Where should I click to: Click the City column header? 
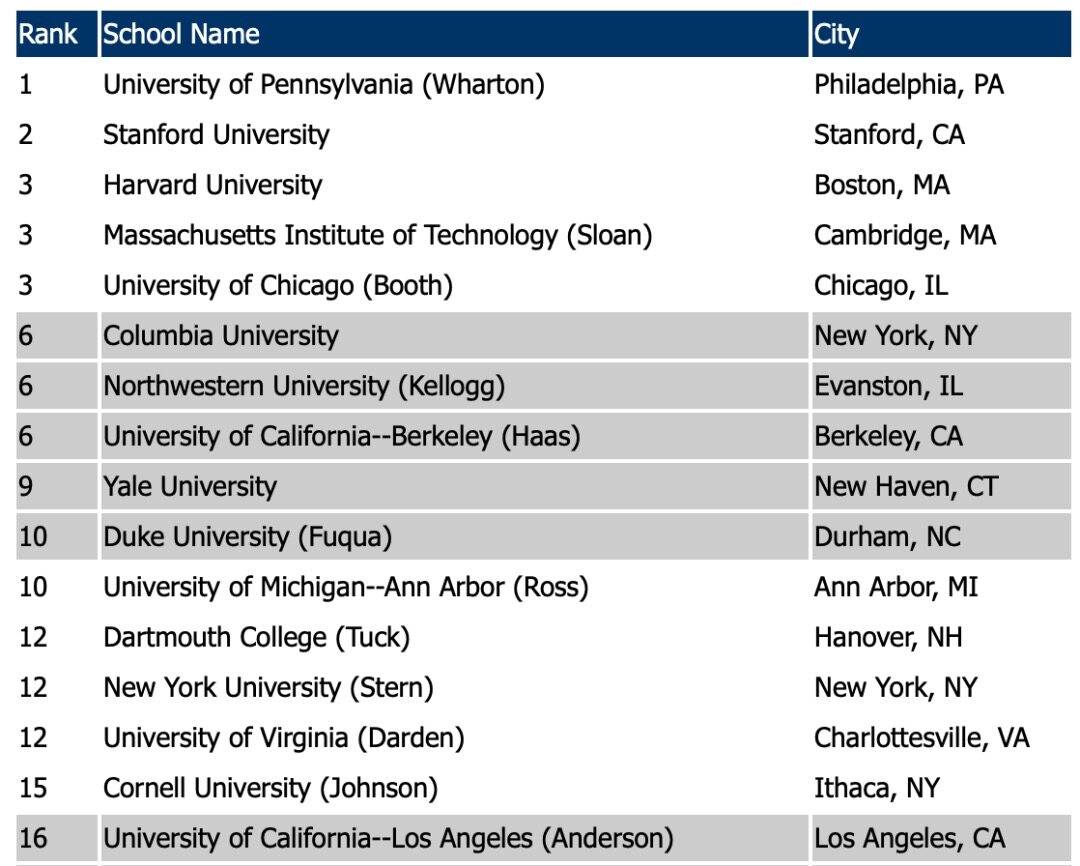[x=837, y=34]
